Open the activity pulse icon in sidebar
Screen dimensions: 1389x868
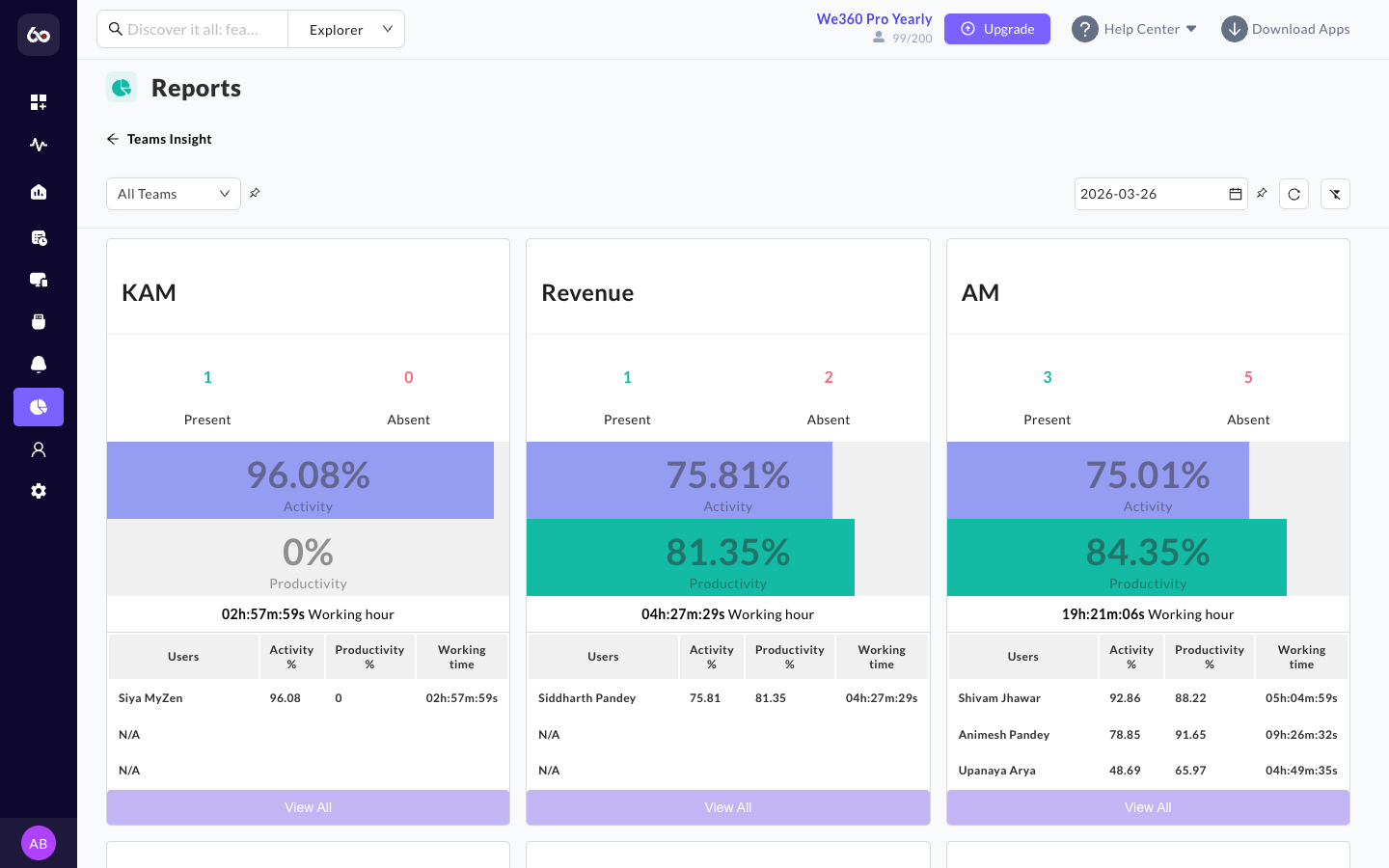(x=39, y=145)
